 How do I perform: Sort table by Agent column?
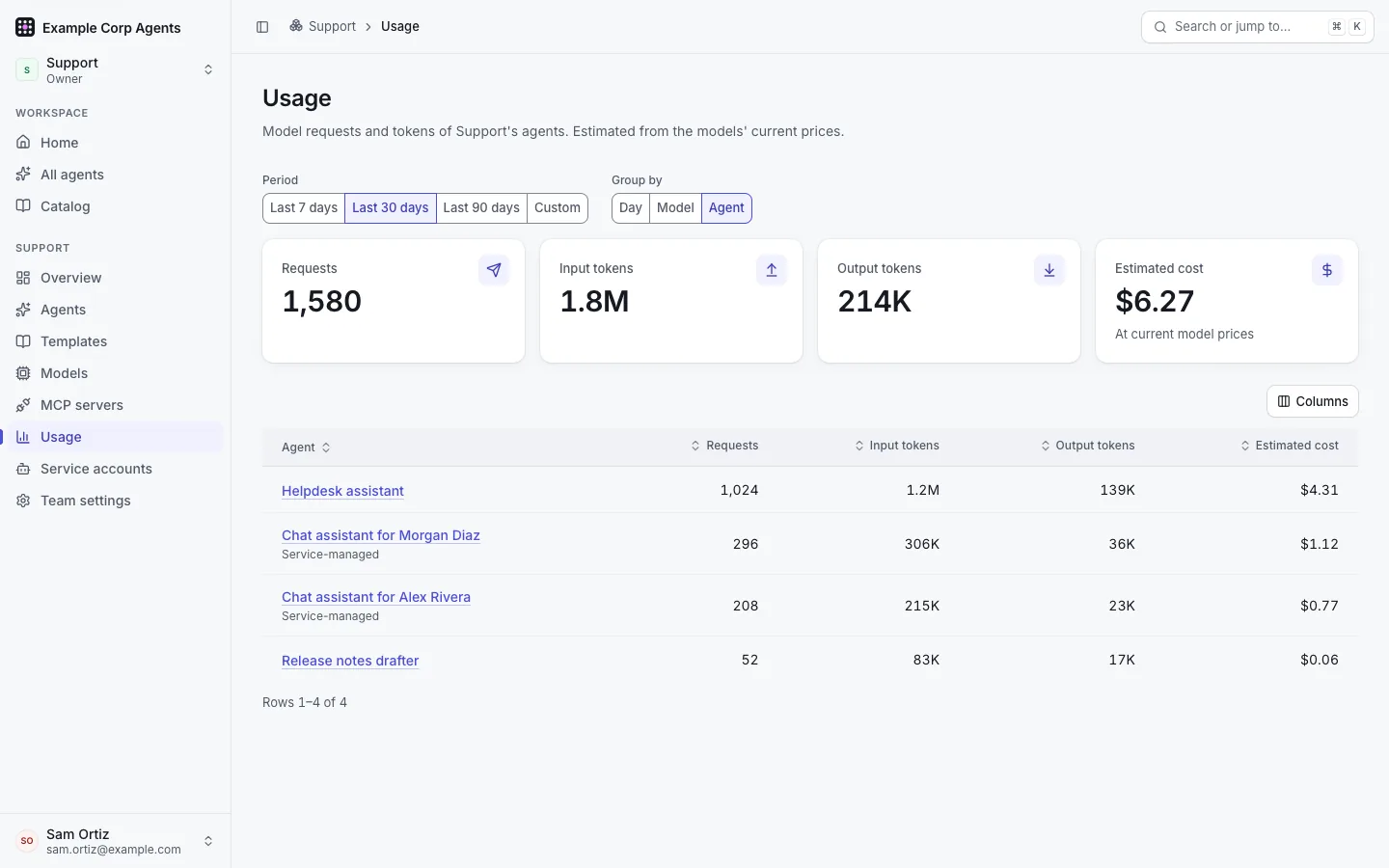coord(306,447)
